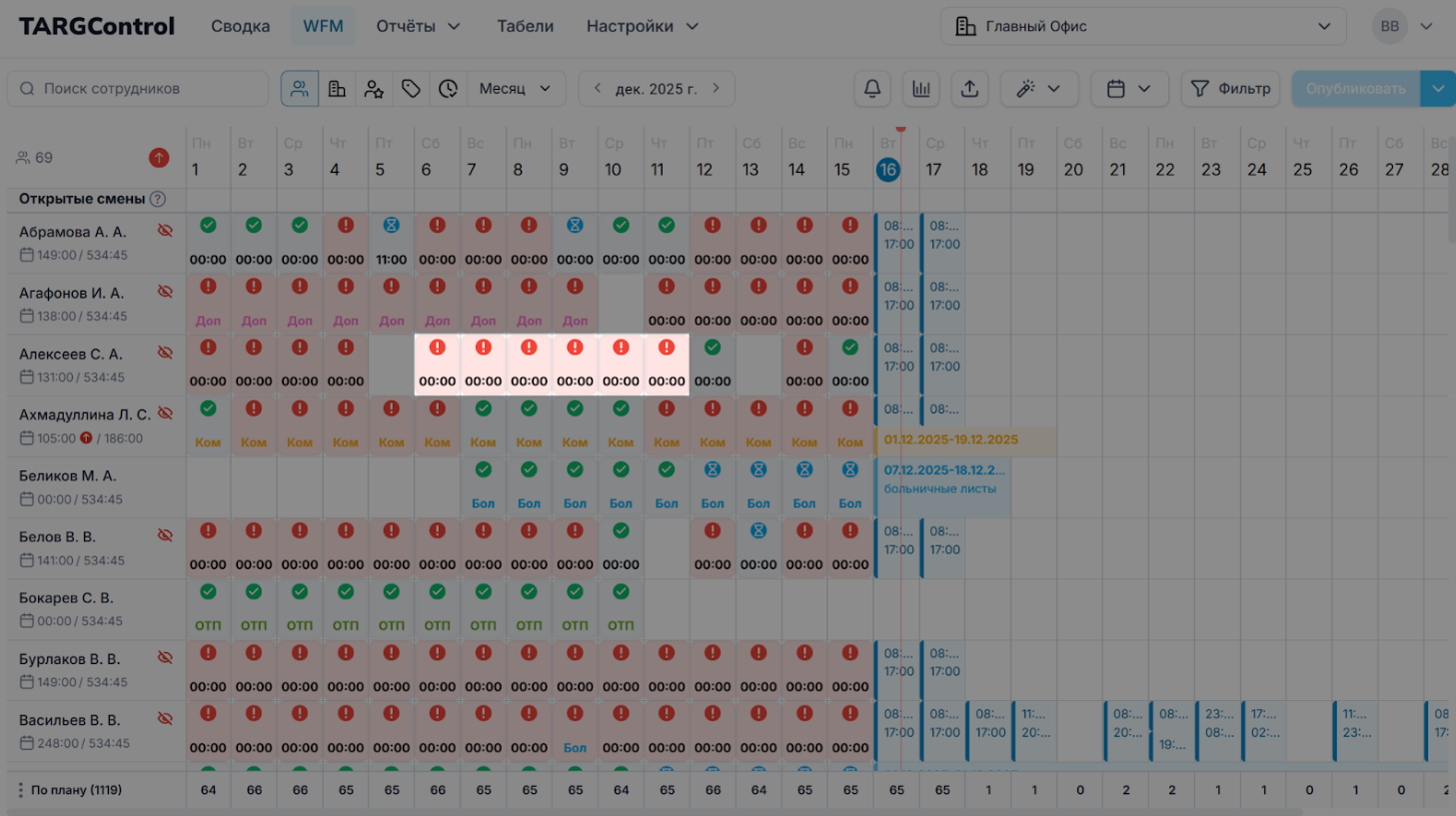This screenshot has height=816, width=1456.
Task: Click the red up-arrow sort icon
Action: [x=159, y=158]
